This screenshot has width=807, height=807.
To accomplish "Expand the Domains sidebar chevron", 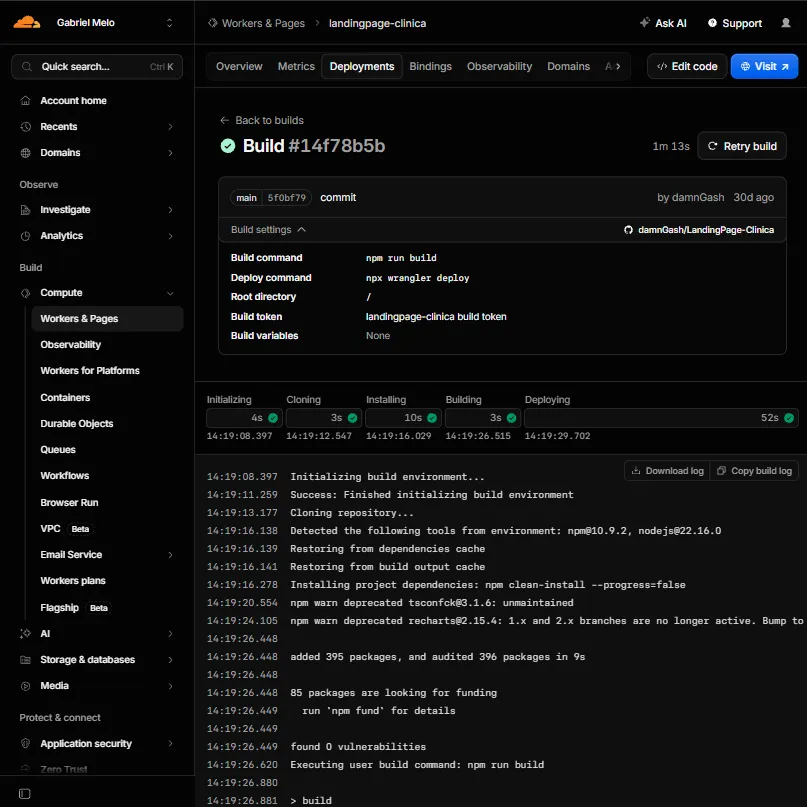I will click(170, 153).
